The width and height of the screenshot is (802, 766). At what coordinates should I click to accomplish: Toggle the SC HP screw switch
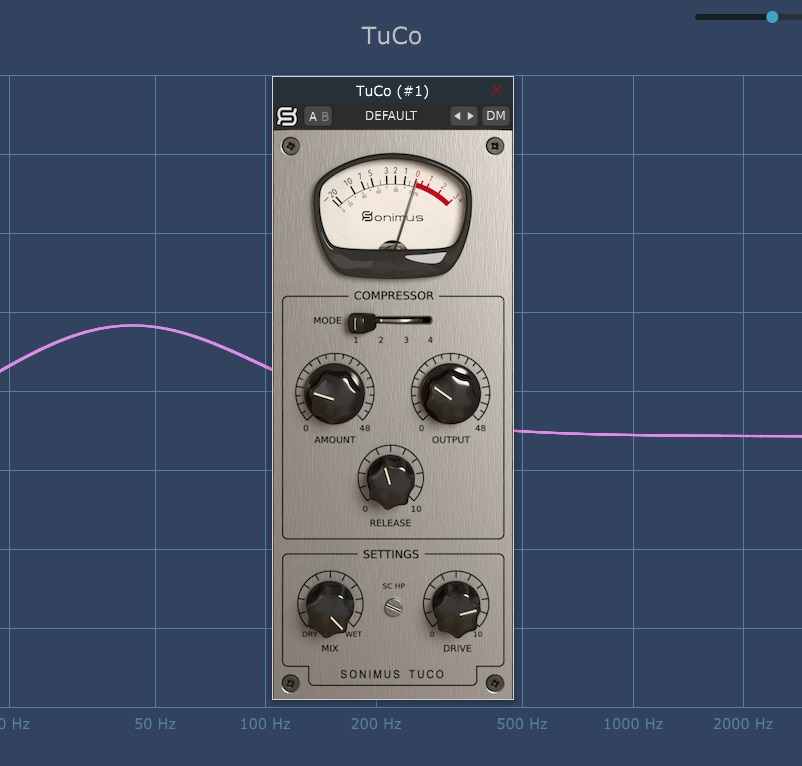[x=393, y=607]
